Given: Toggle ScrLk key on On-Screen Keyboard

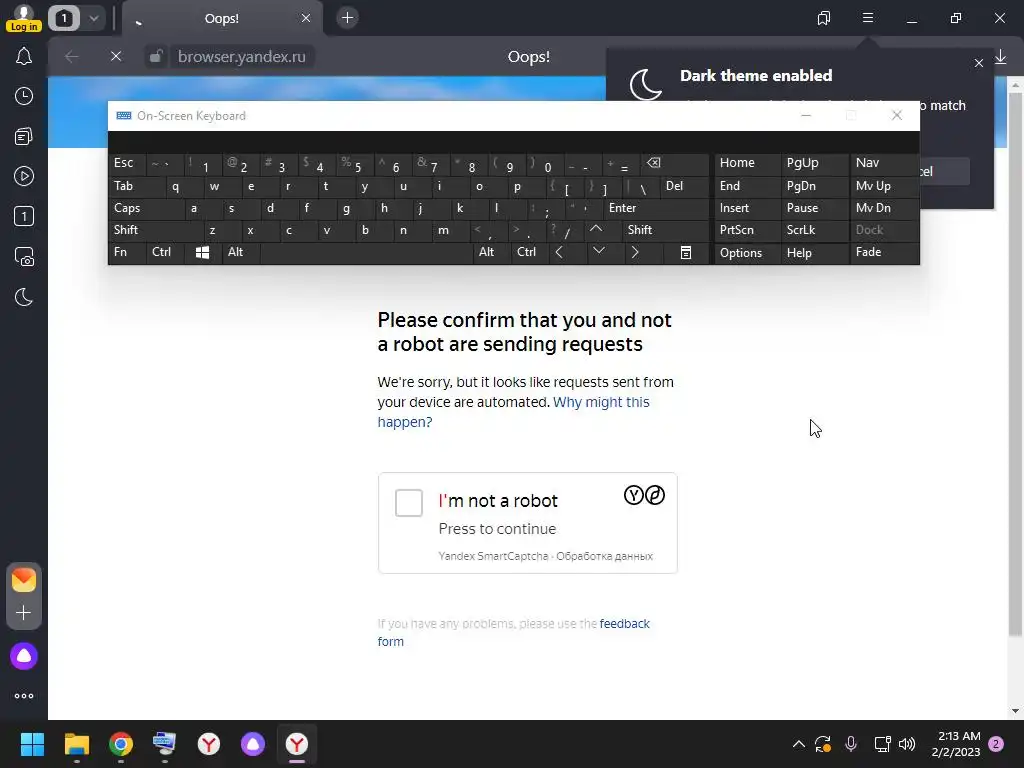Looking at the screenshot, I should (x=815, y=230).
